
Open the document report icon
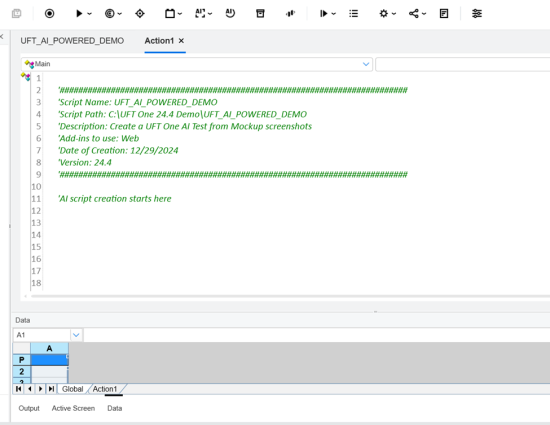444,14
